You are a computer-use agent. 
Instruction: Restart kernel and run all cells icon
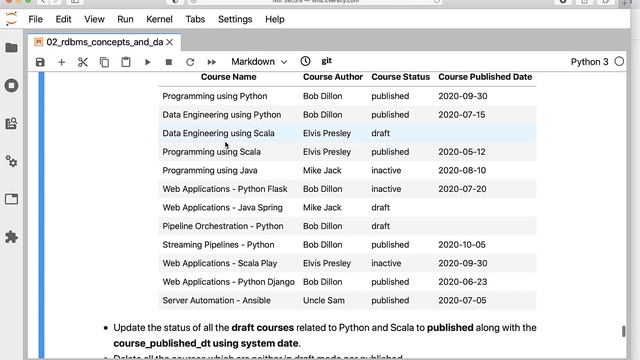pos(211,62)
